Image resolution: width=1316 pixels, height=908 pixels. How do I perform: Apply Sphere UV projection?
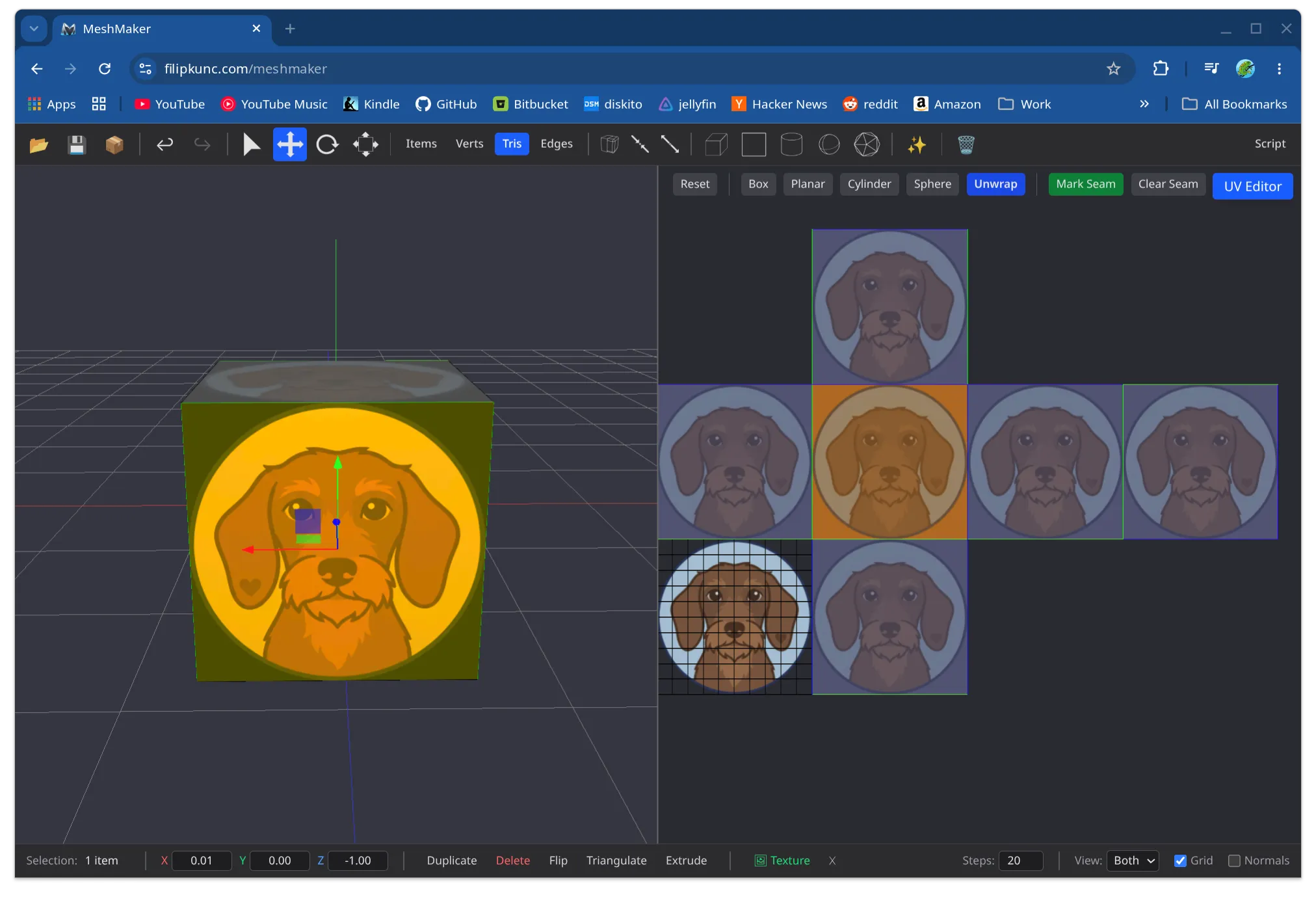(932, 184)
